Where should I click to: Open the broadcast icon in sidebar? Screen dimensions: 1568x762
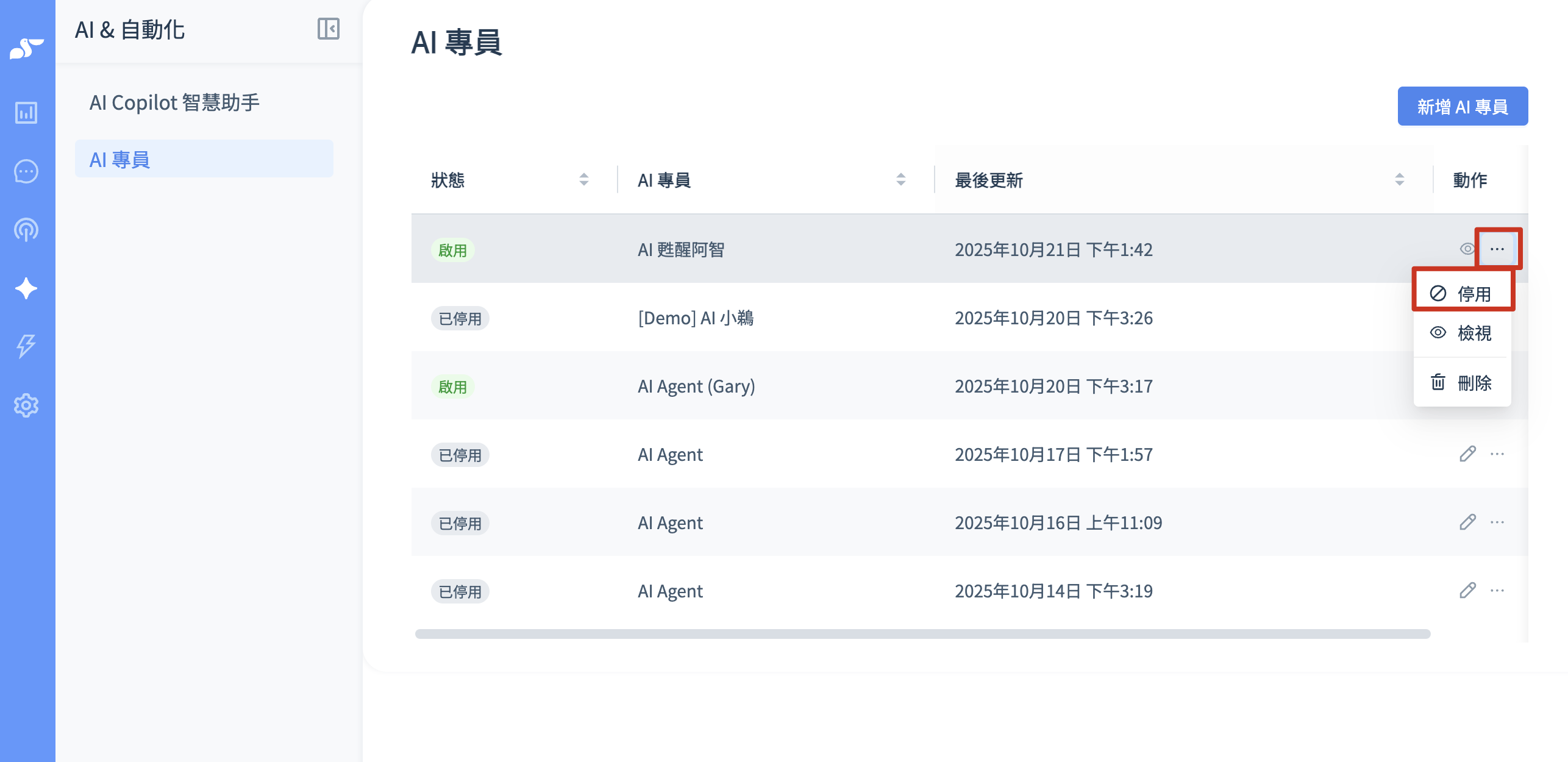pos(26,230)
